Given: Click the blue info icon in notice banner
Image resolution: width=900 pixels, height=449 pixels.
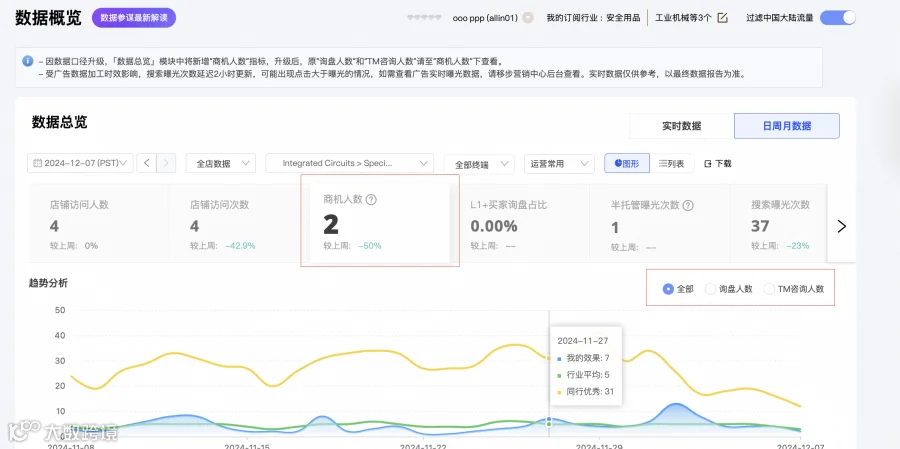Looking at the screenshot, I should click(x=28, y=61).
